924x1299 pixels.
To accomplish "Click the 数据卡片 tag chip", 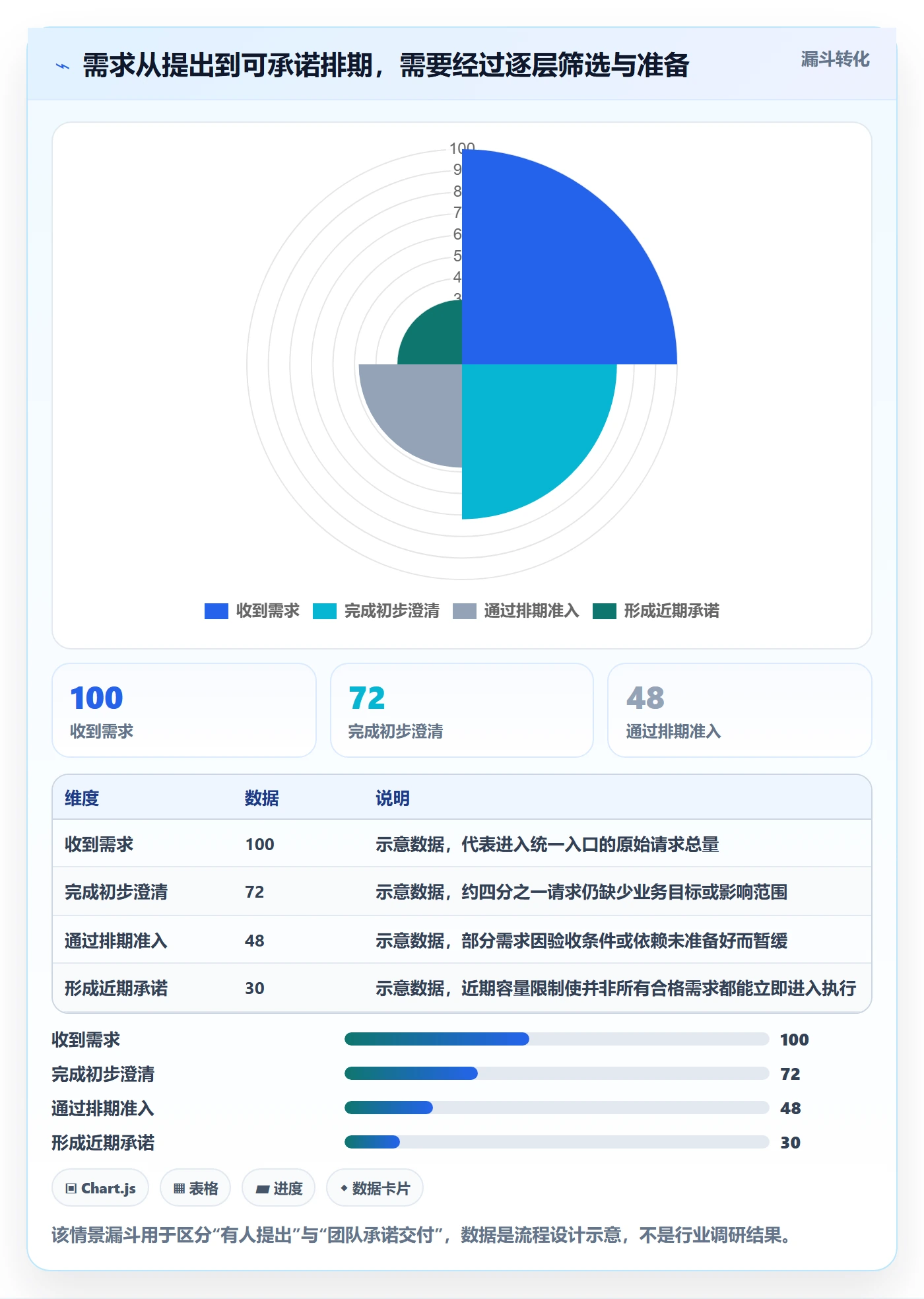I will pos(375,1188).
